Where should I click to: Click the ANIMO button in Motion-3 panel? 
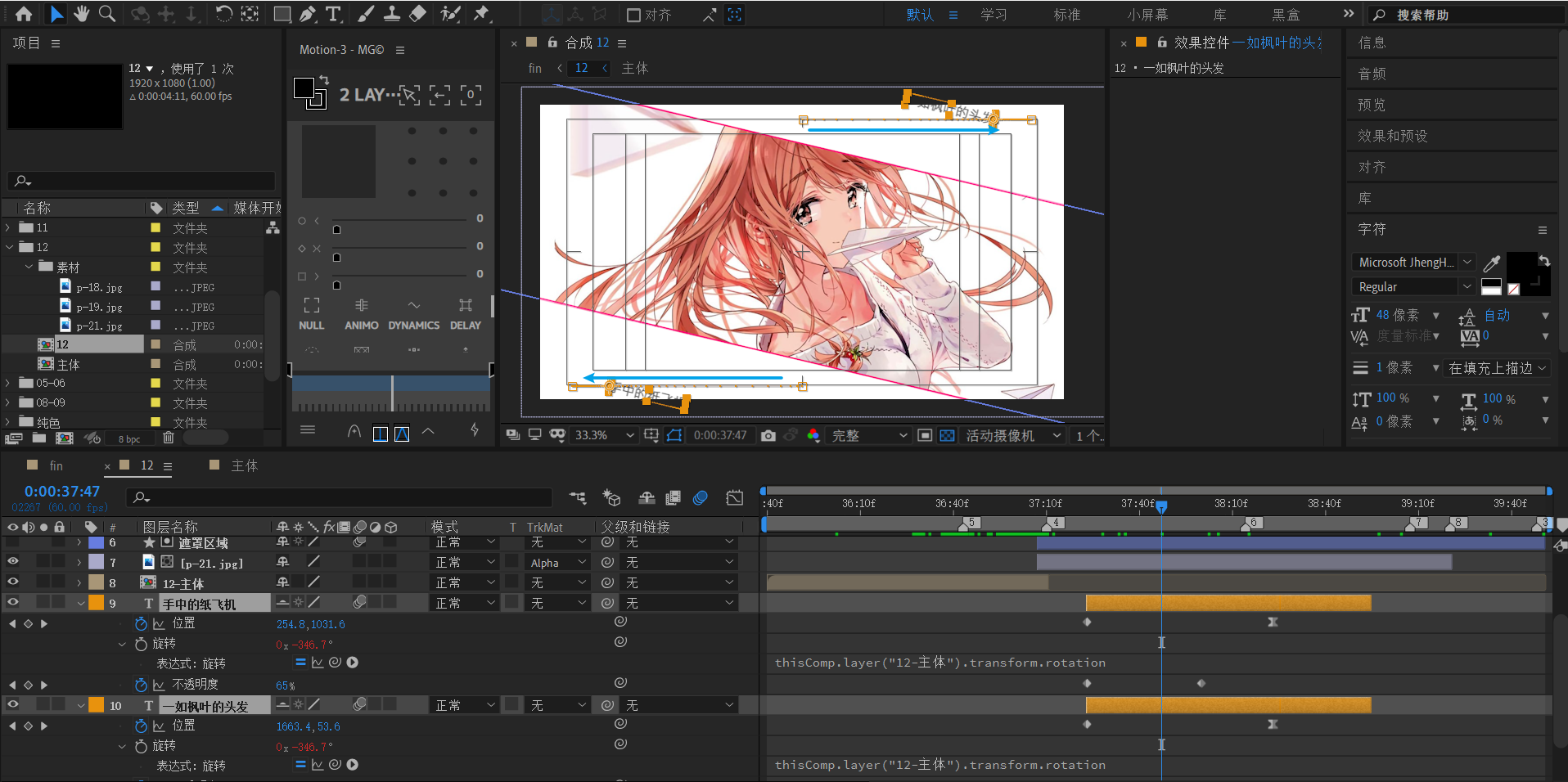361,314
